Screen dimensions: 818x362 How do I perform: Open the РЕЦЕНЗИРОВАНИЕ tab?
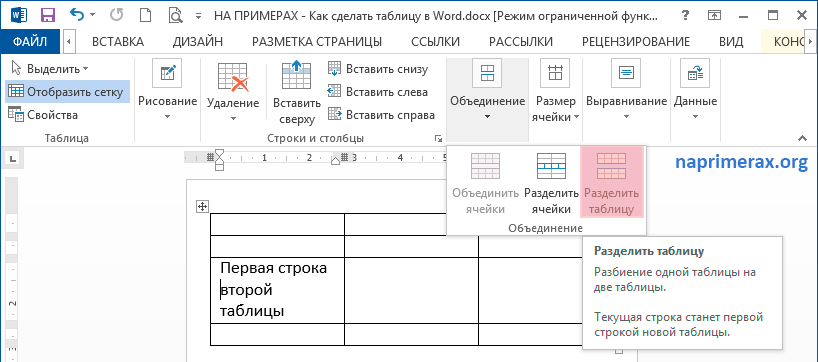(x=636, y=42)
